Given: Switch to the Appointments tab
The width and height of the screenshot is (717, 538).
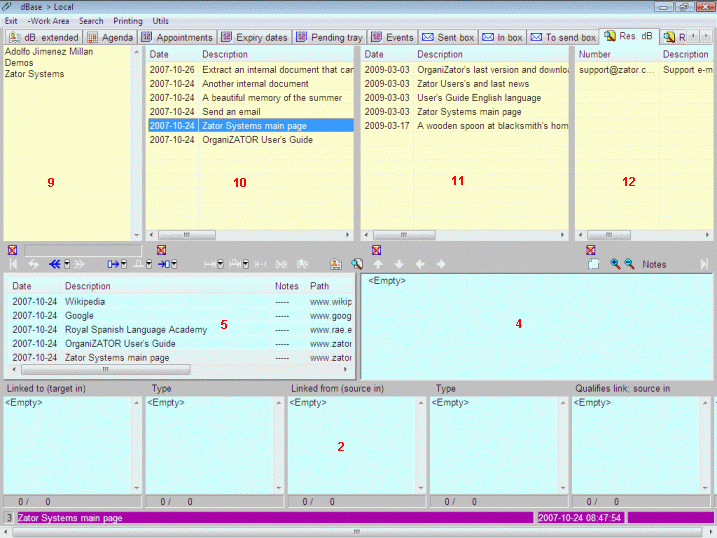Looking at the screenshot, I should (177, 37).
